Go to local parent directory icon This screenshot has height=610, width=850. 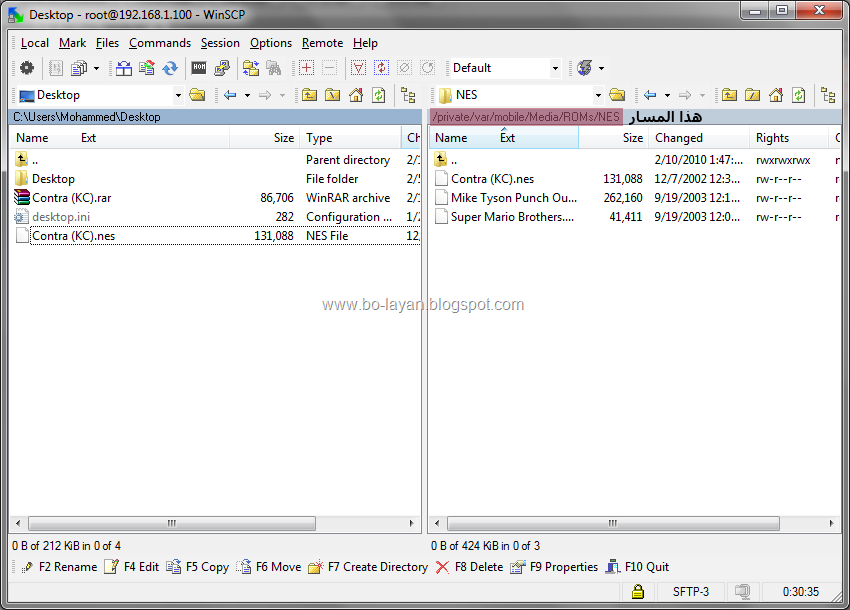[310, 95]
